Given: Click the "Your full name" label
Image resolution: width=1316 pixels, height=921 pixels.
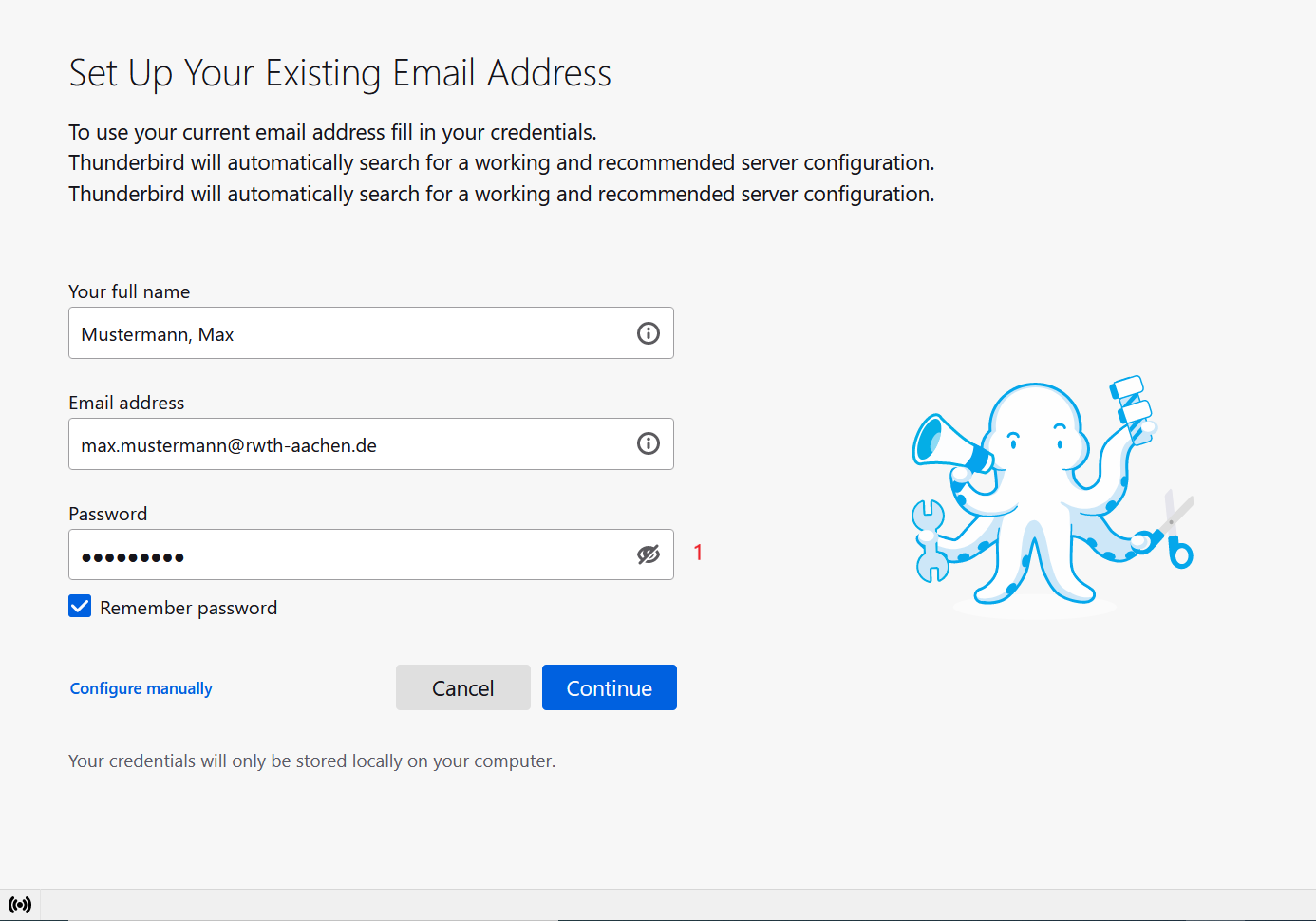Looking at the screenshot, I should (x=129, y=291).
